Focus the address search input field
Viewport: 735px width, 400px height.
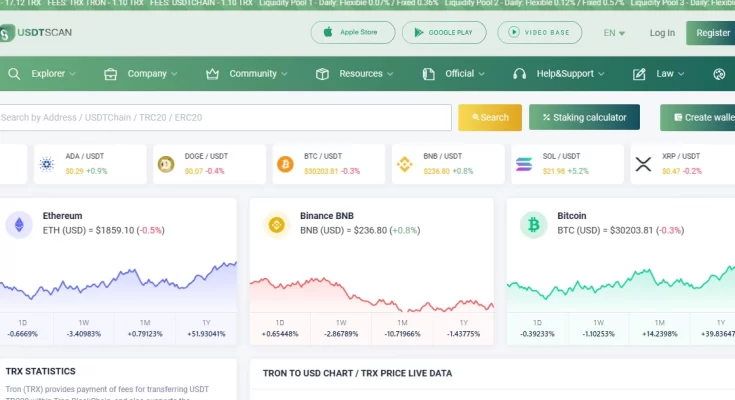point(225,117)
